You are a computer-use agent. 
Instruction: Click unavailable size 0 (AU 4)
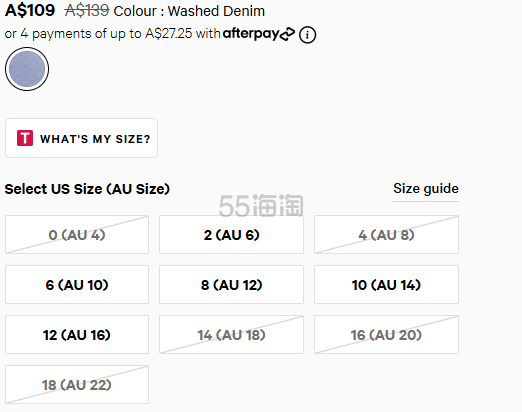(77, 235)
